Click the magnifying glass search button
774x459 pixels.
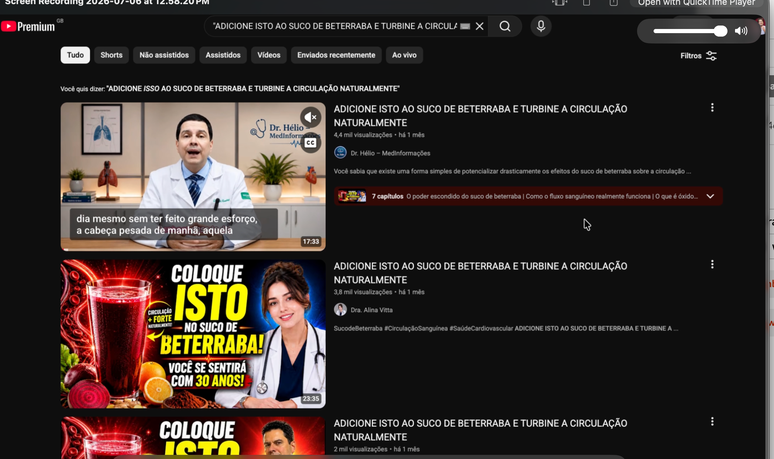[x=504, y=26]
